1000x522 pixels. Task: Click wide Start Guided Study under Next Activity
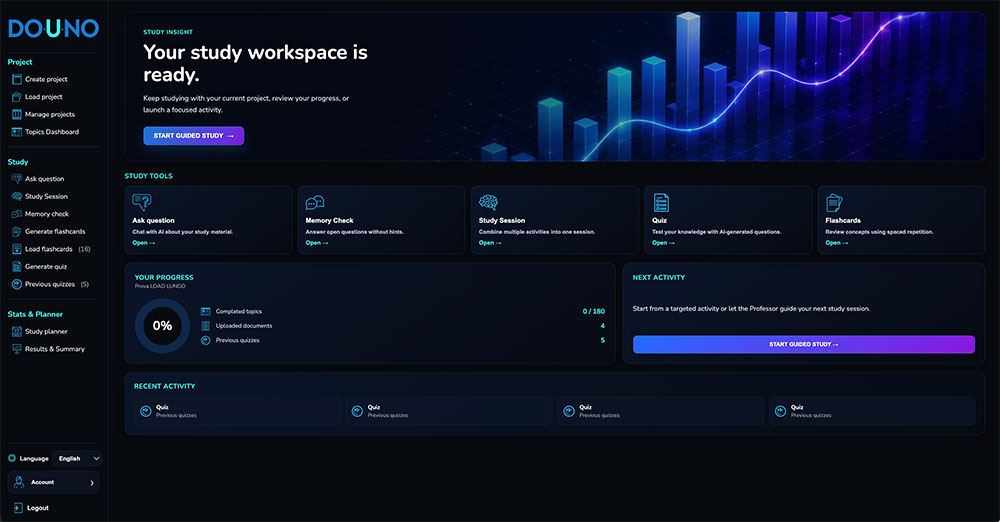point(804,345)
